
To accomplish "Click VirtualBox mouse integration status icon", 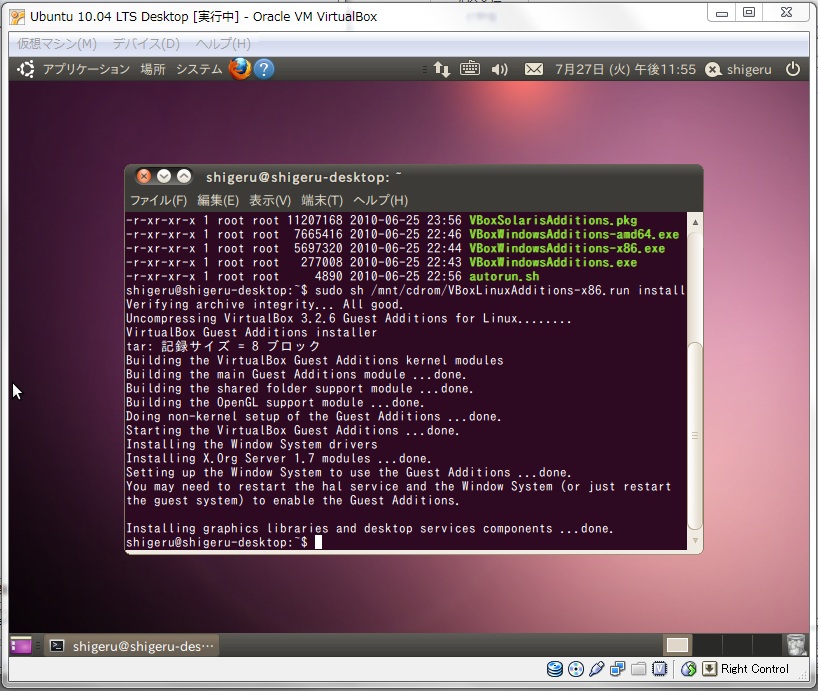I will 689,669.
